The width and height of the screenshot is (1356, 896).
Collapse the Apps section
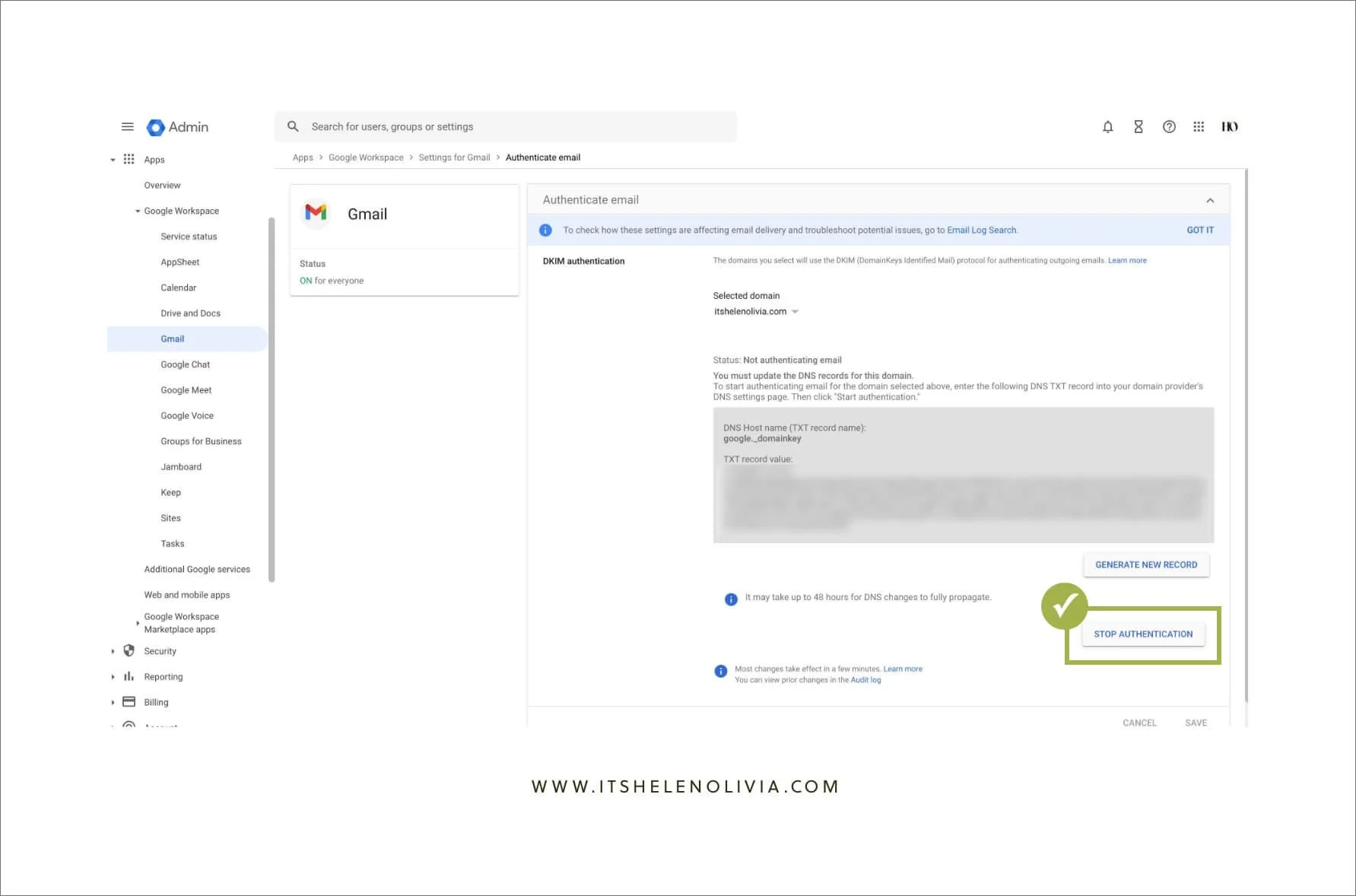(x=113, y=159)
